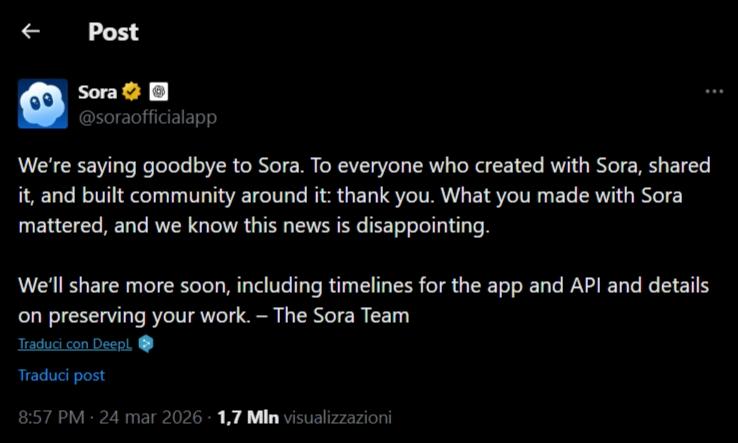Click the 'Traduci con DeepL' link
738x443 pixels.
(75, 344)
